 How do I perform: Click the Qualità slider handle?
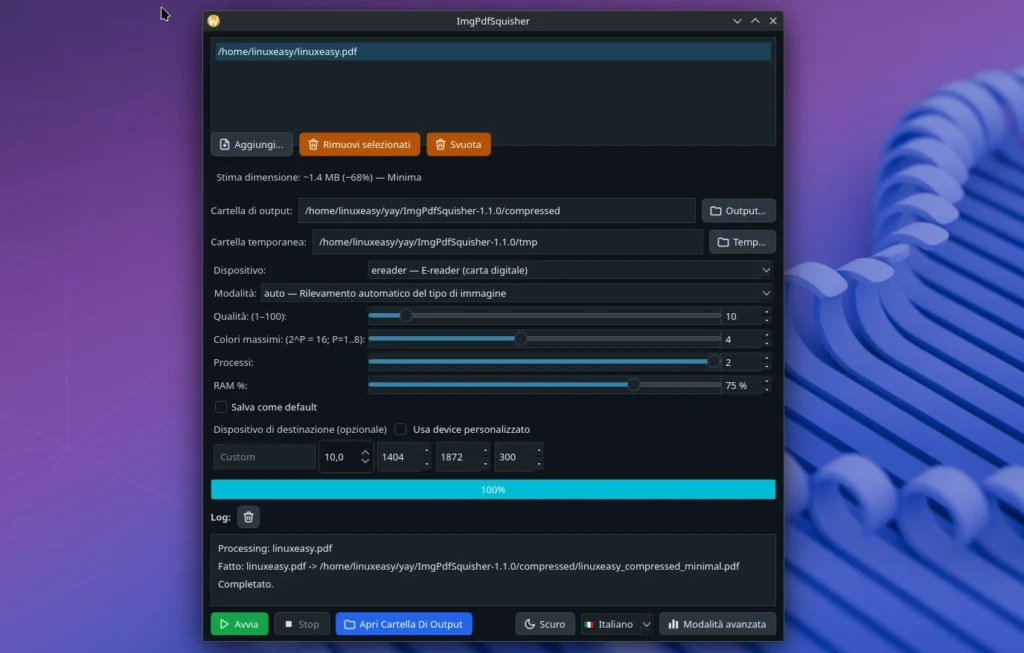tap(406, 315)
